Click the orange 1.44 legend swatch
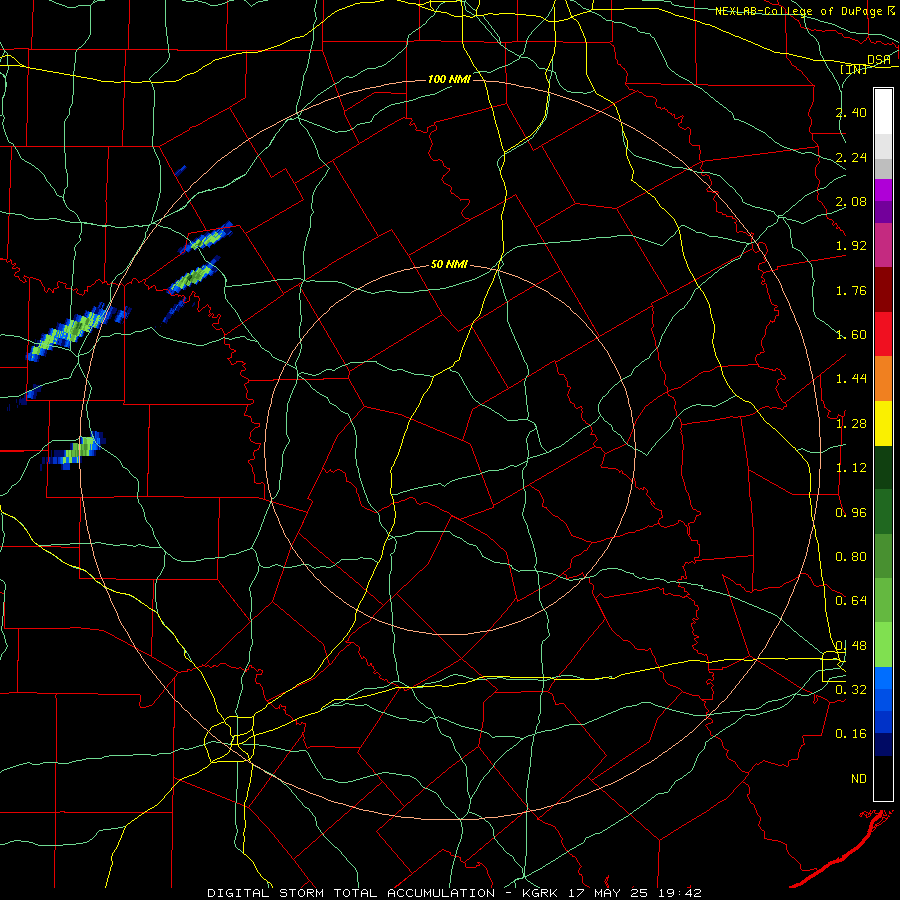Image resolution: width=900 pixels, height=900 pixels. coord(883,379)
